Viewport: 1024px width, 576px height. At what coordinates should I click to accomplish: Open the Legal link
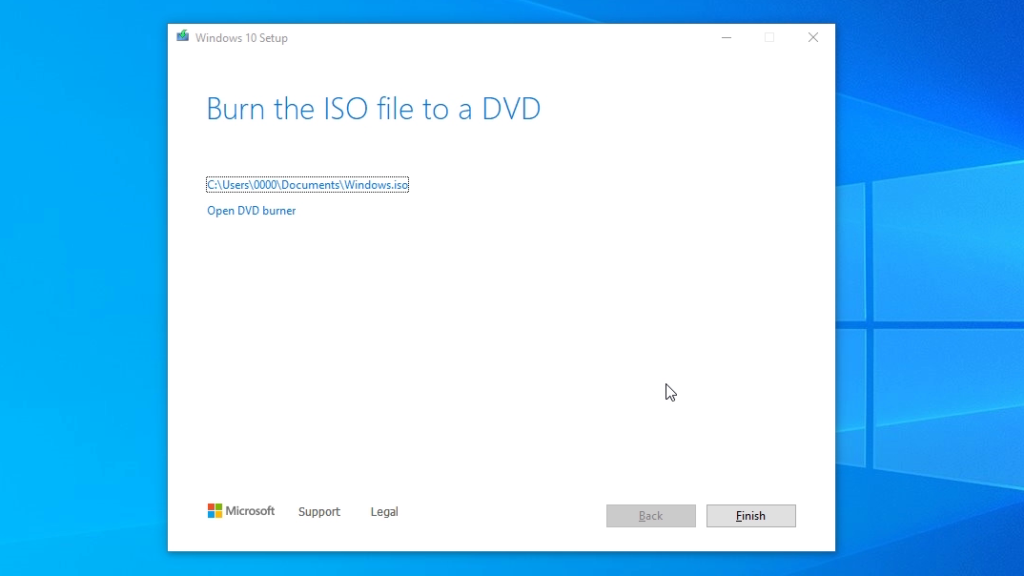click(384, 512)
